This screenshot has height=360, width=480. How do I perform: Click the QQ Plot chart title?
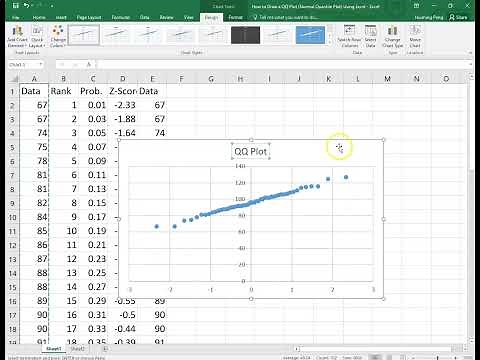pyautogui.click(x=251, y=152)
